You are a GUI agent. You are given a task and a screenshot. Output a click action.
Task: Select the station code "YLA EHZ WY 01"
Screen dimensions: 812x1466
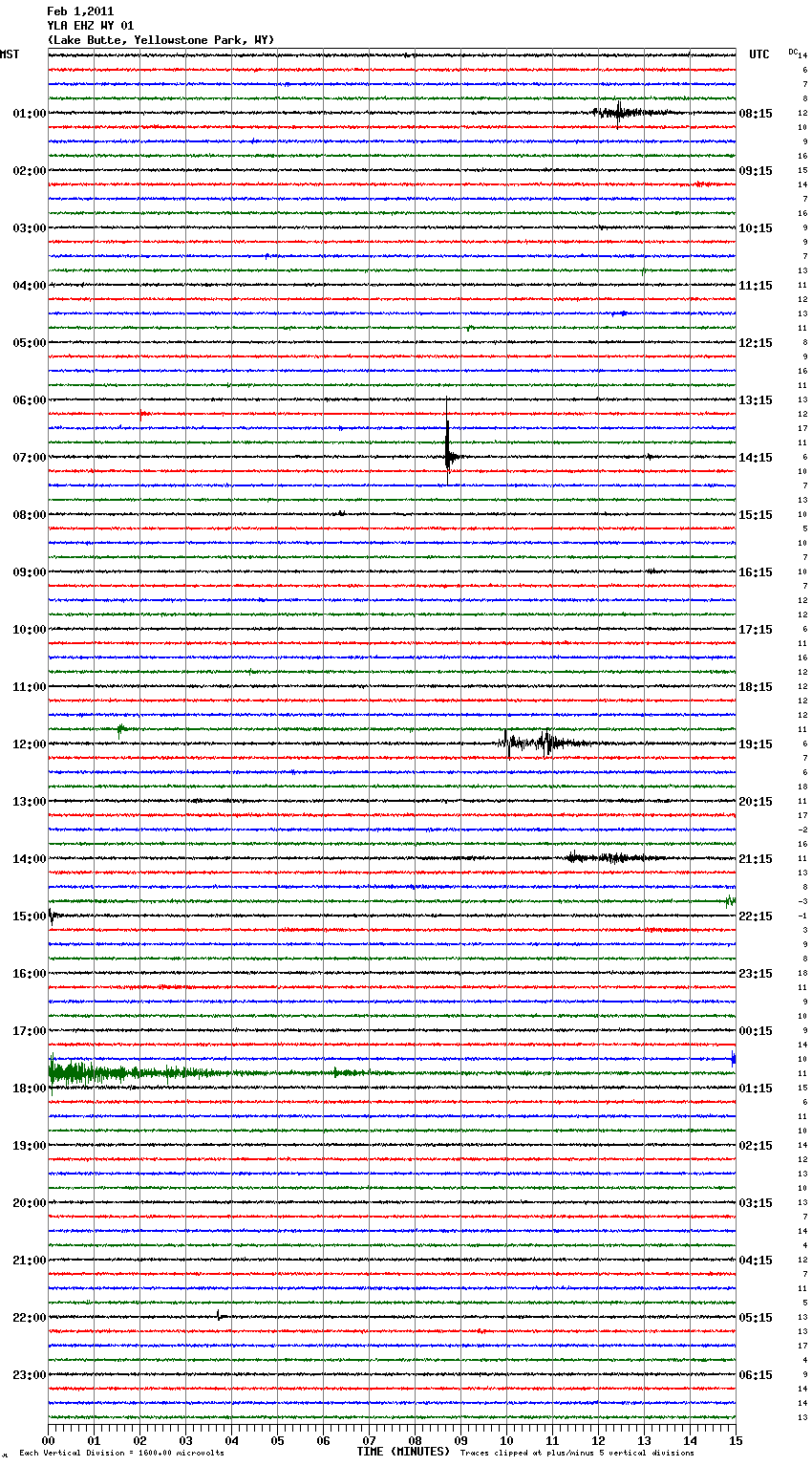click(x=91, y=26)
